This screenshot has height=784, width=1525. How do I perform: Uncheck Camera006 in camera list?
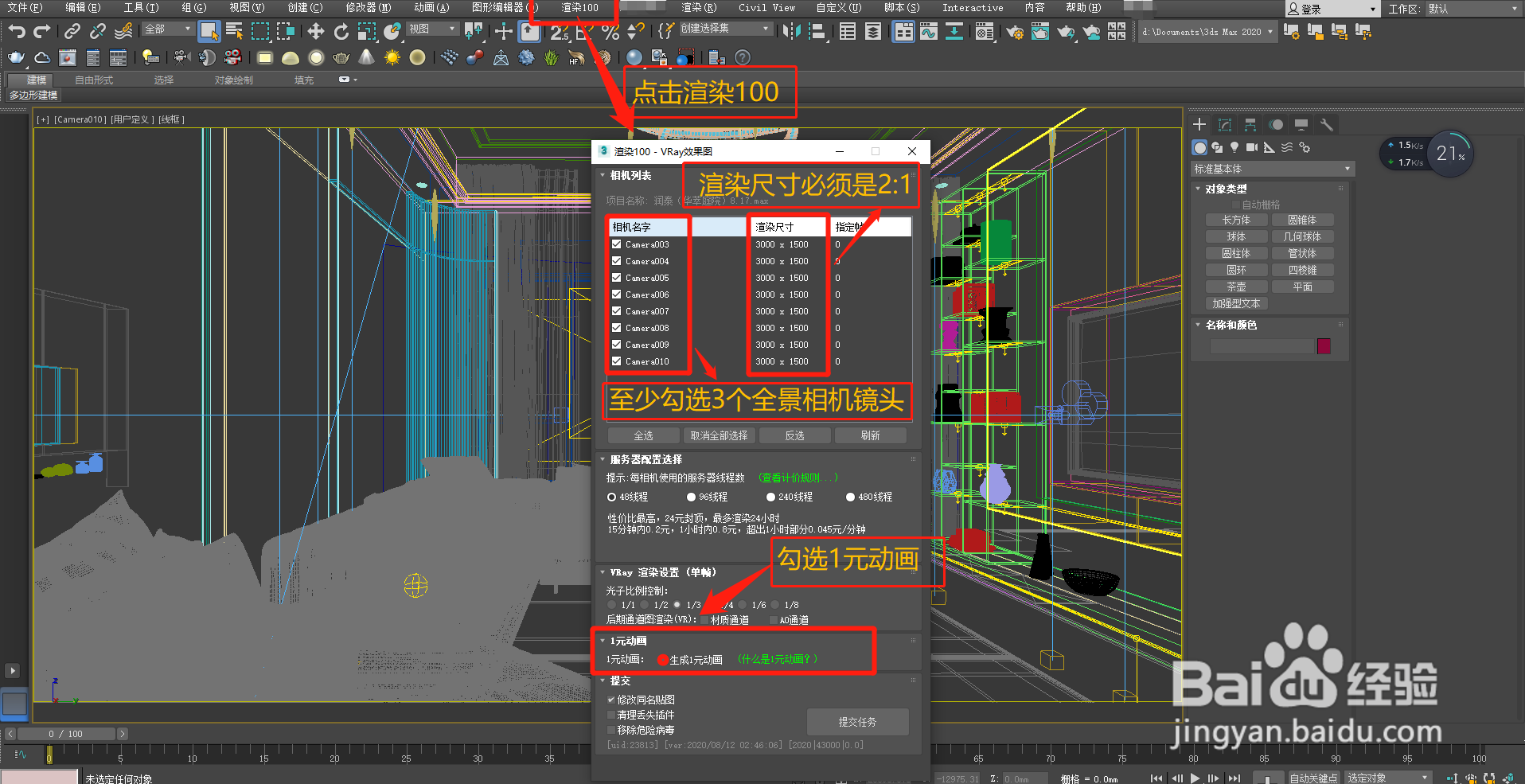617,294
